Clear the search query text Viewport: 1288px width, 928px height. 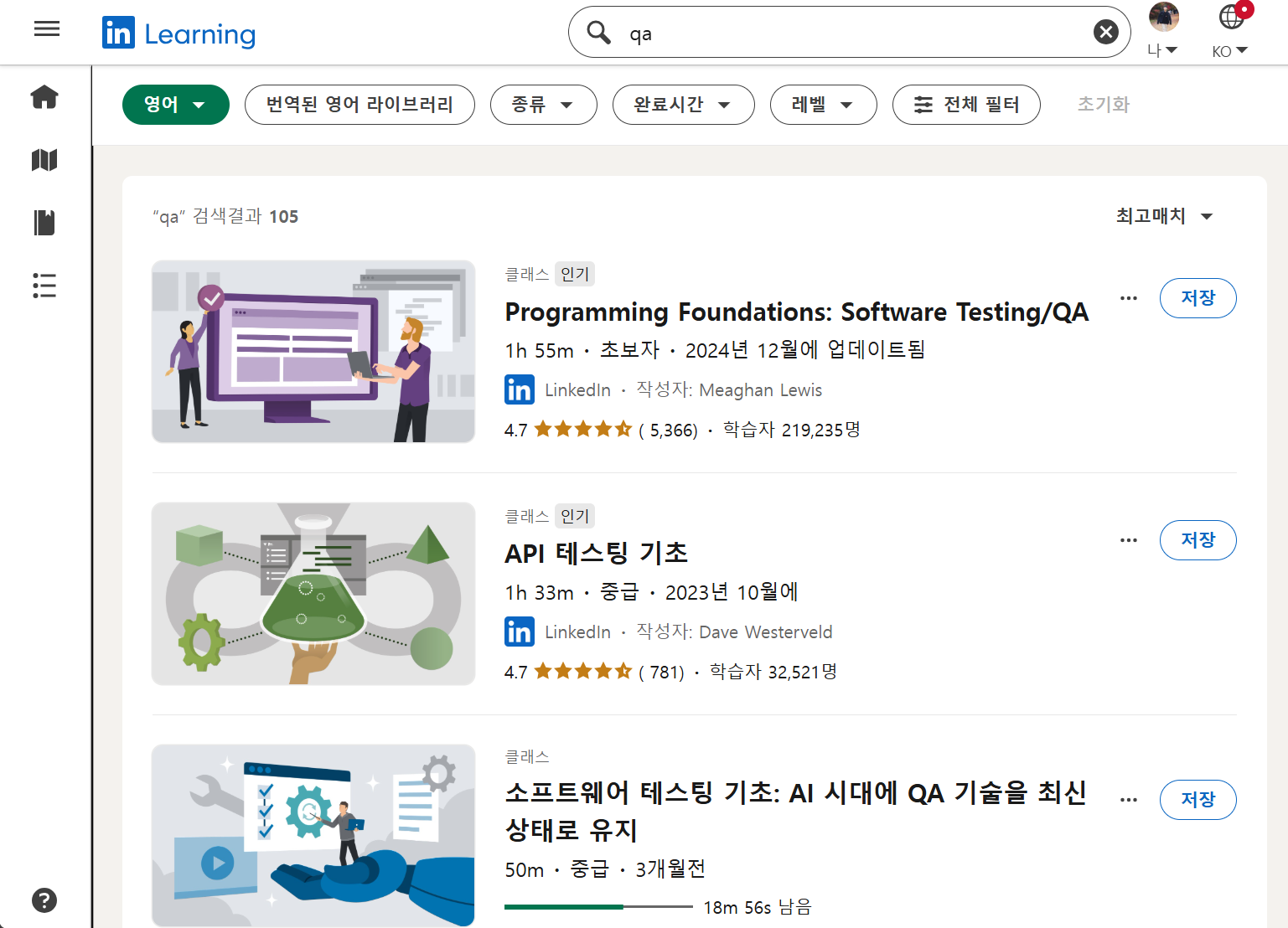tap(1106, 33)
